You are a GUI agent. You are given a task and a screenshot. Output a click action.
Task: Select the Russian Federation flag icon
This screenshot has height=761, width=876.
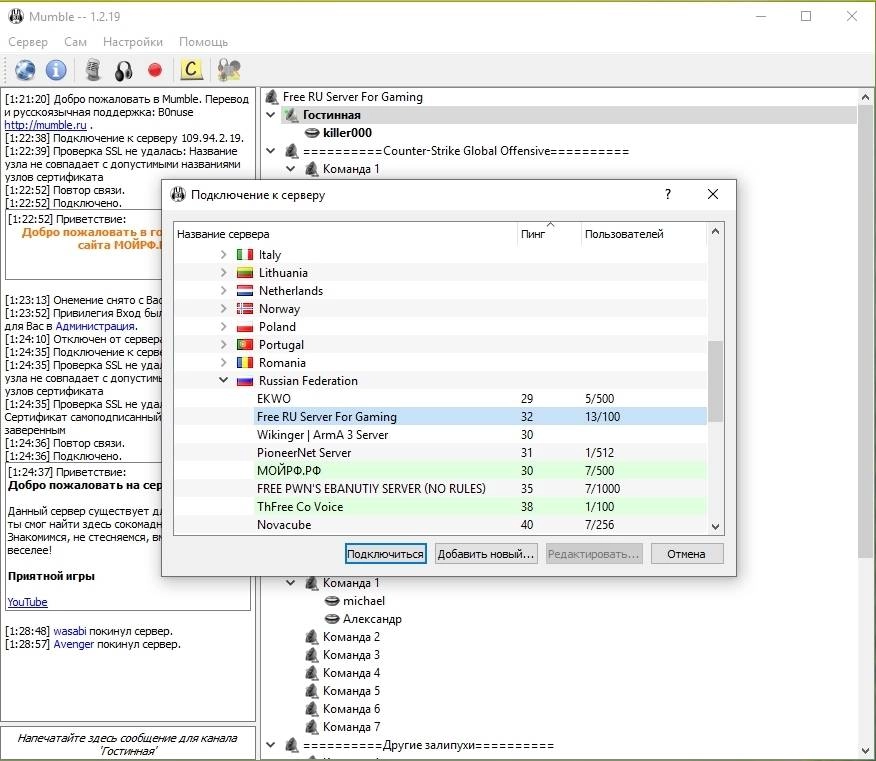point(245,381)
